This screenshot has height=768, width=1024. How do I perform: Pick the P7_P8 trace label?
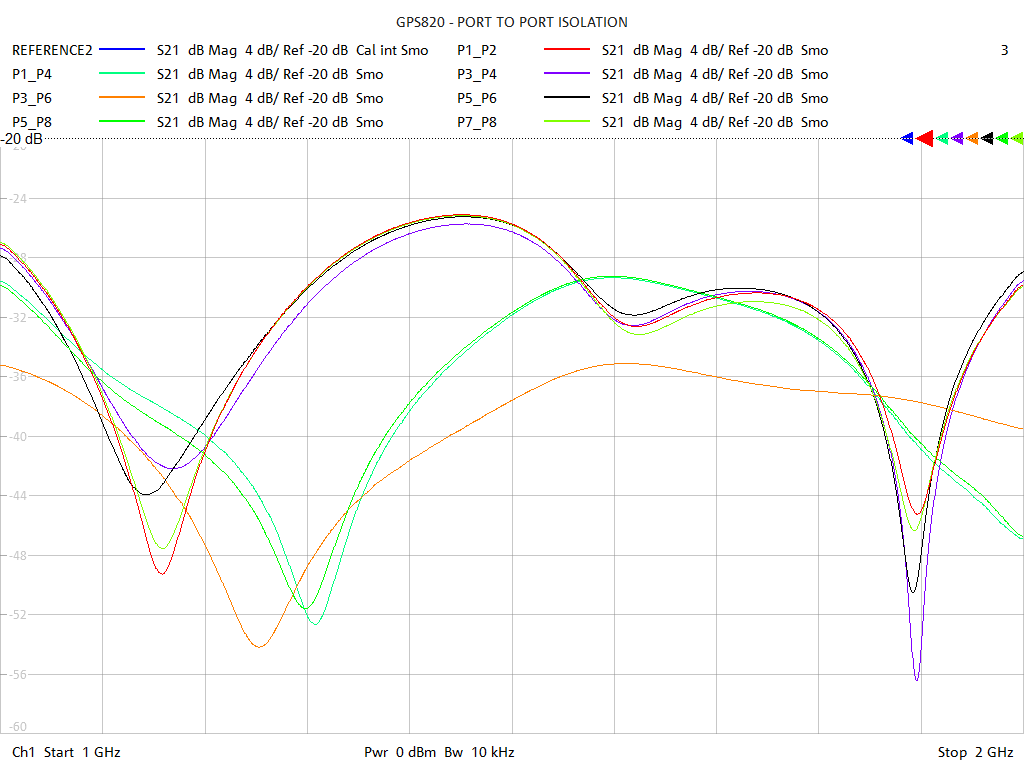477,122
